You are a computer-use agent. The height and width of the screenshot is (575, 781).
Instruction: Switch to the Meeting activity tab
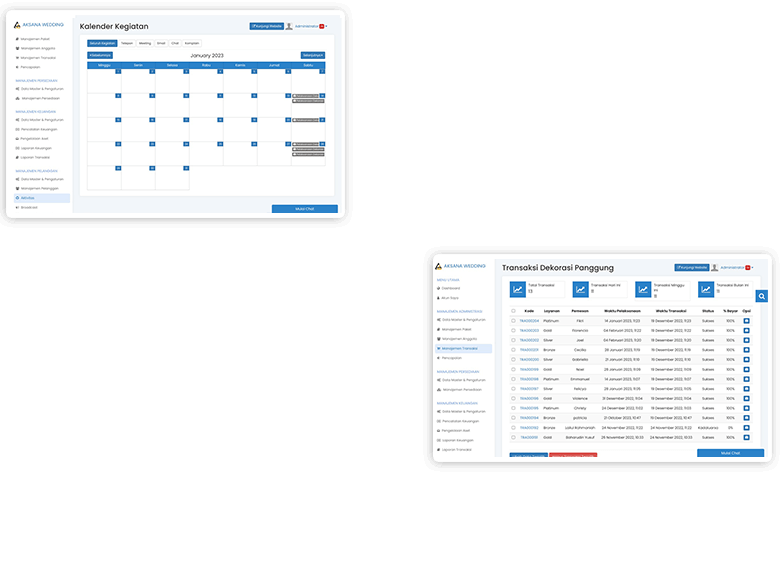click(x=145, y=44)
